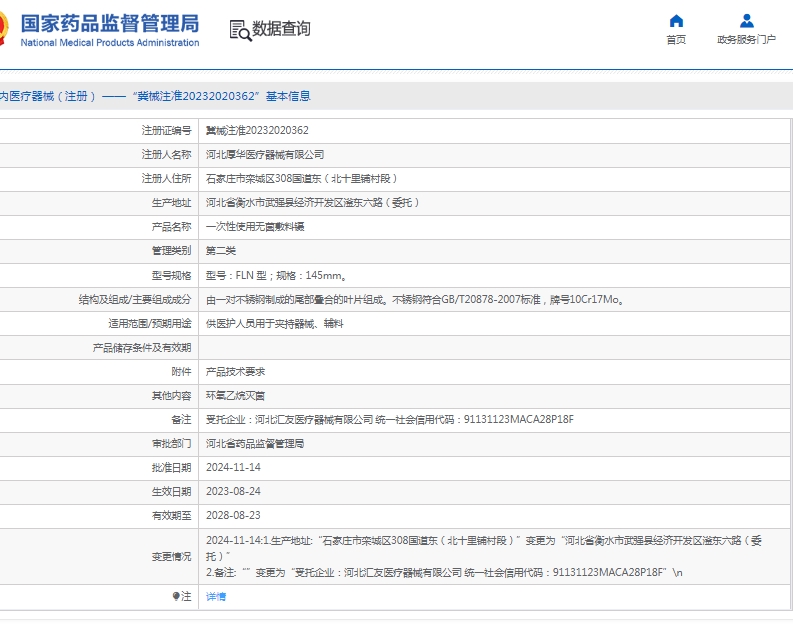
Task: Click the bulb icon beside 注
Action: pyautogui.click(x=175, y=596)
